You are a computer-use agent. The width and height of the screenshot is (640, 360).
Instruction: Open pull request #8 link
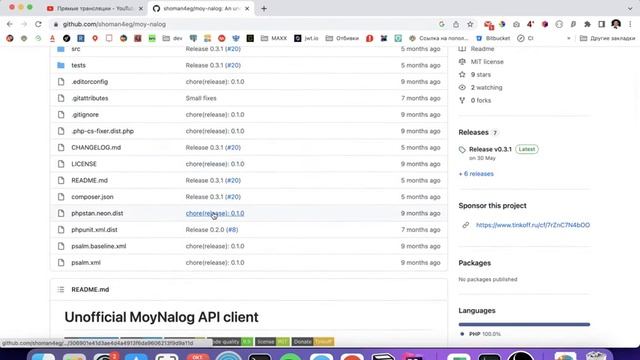click(x=232, y=230)
